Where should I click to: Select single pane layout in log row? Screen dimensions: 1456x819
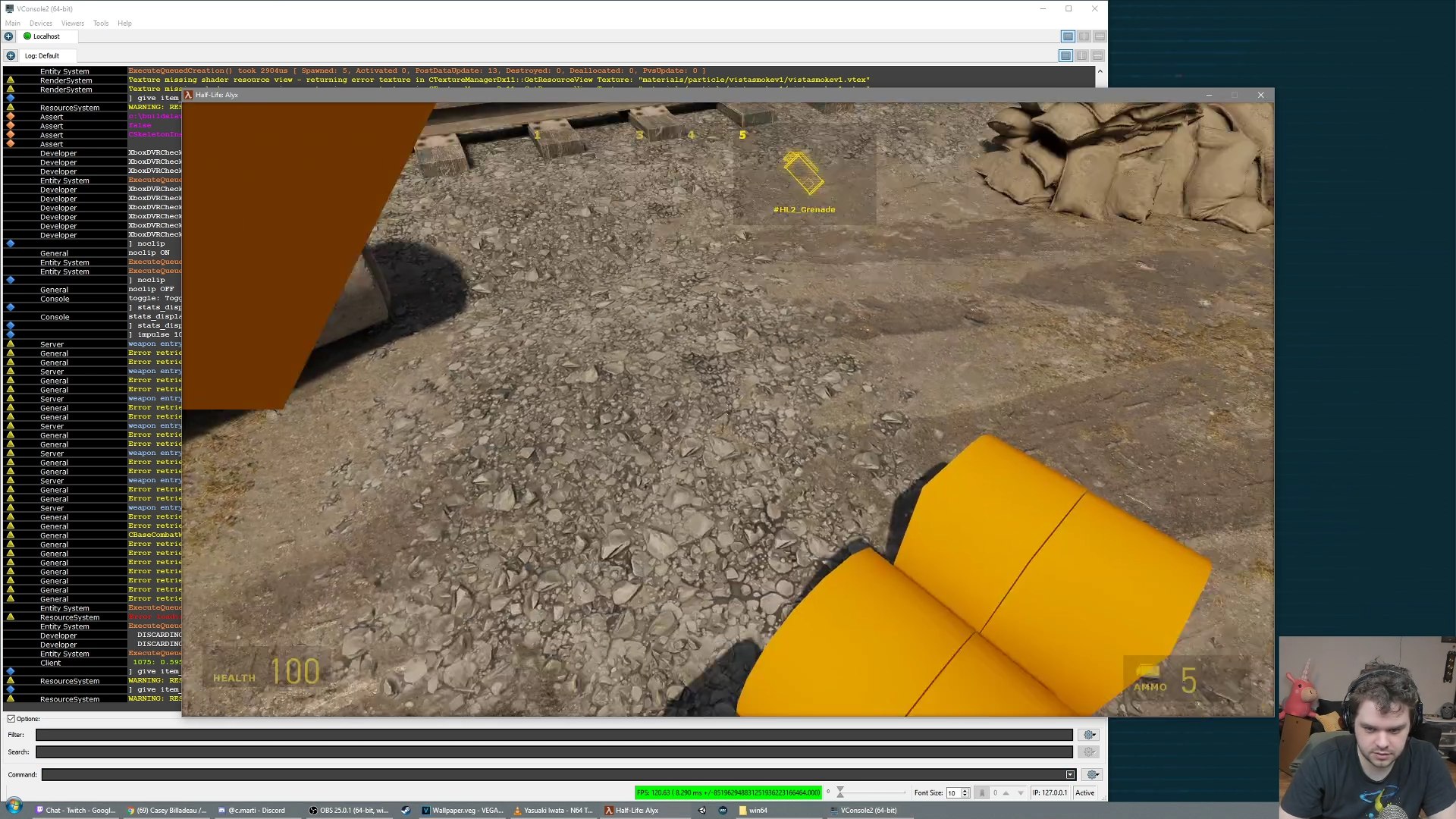[1065, 55]
